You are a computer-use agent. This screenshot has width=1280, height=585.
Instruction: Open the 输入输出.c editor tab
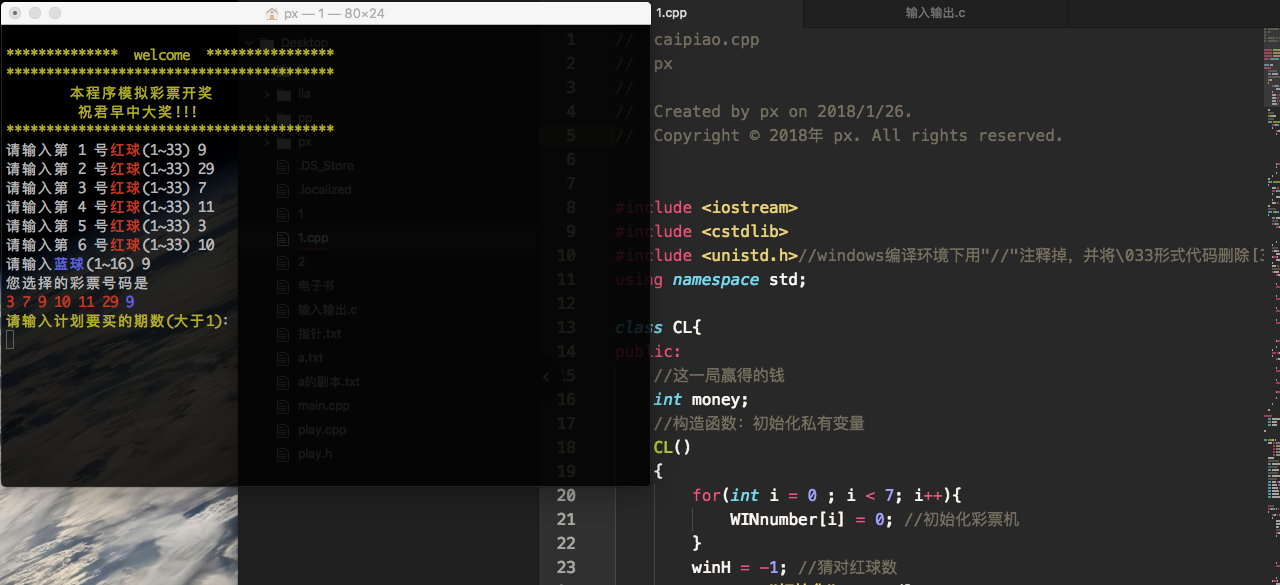tap(935, 13)
